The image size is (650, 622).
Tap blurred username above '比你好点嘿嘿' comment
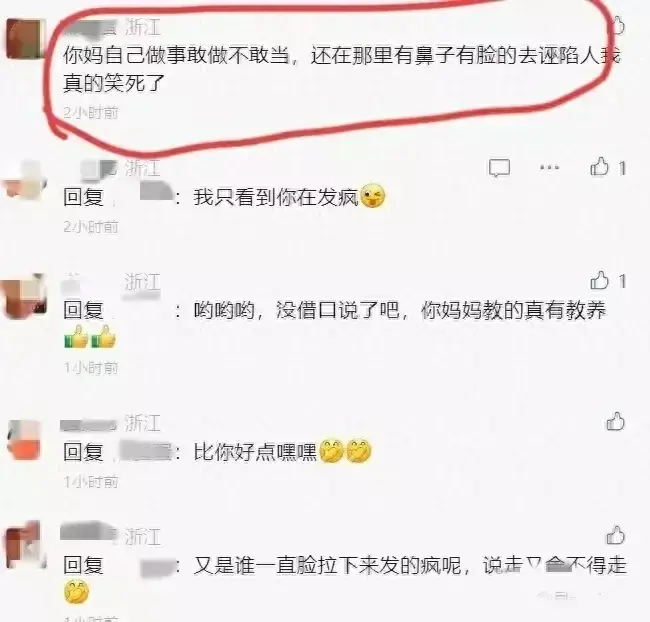[x=89, y=425]
